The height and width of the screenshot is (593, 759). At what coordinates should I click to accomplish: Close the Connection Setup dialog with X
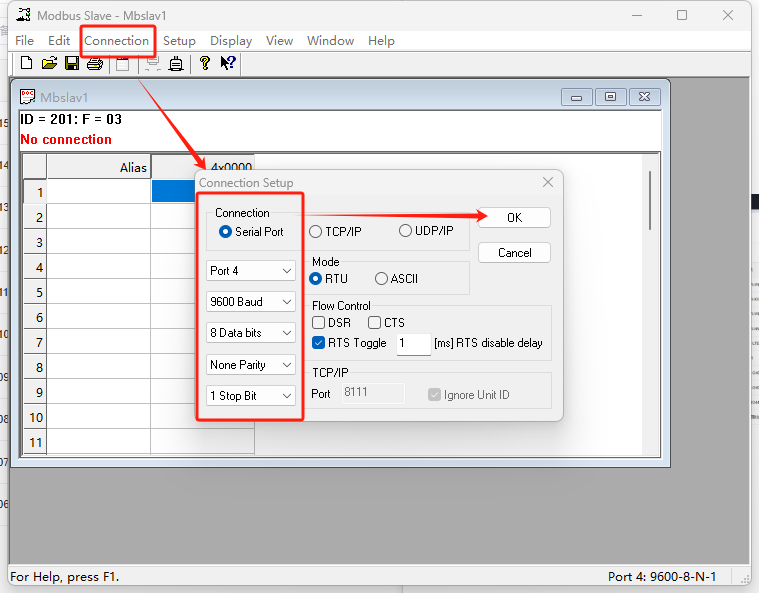click(x=547, y=183)
